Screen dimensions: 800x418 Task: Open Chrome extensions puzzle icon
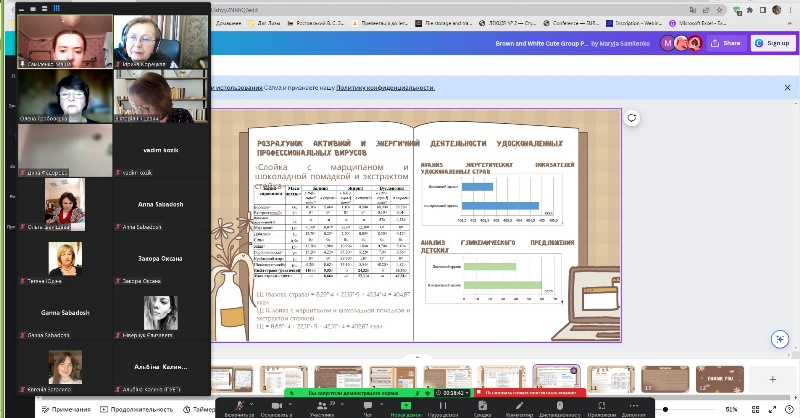click(750, 10)
